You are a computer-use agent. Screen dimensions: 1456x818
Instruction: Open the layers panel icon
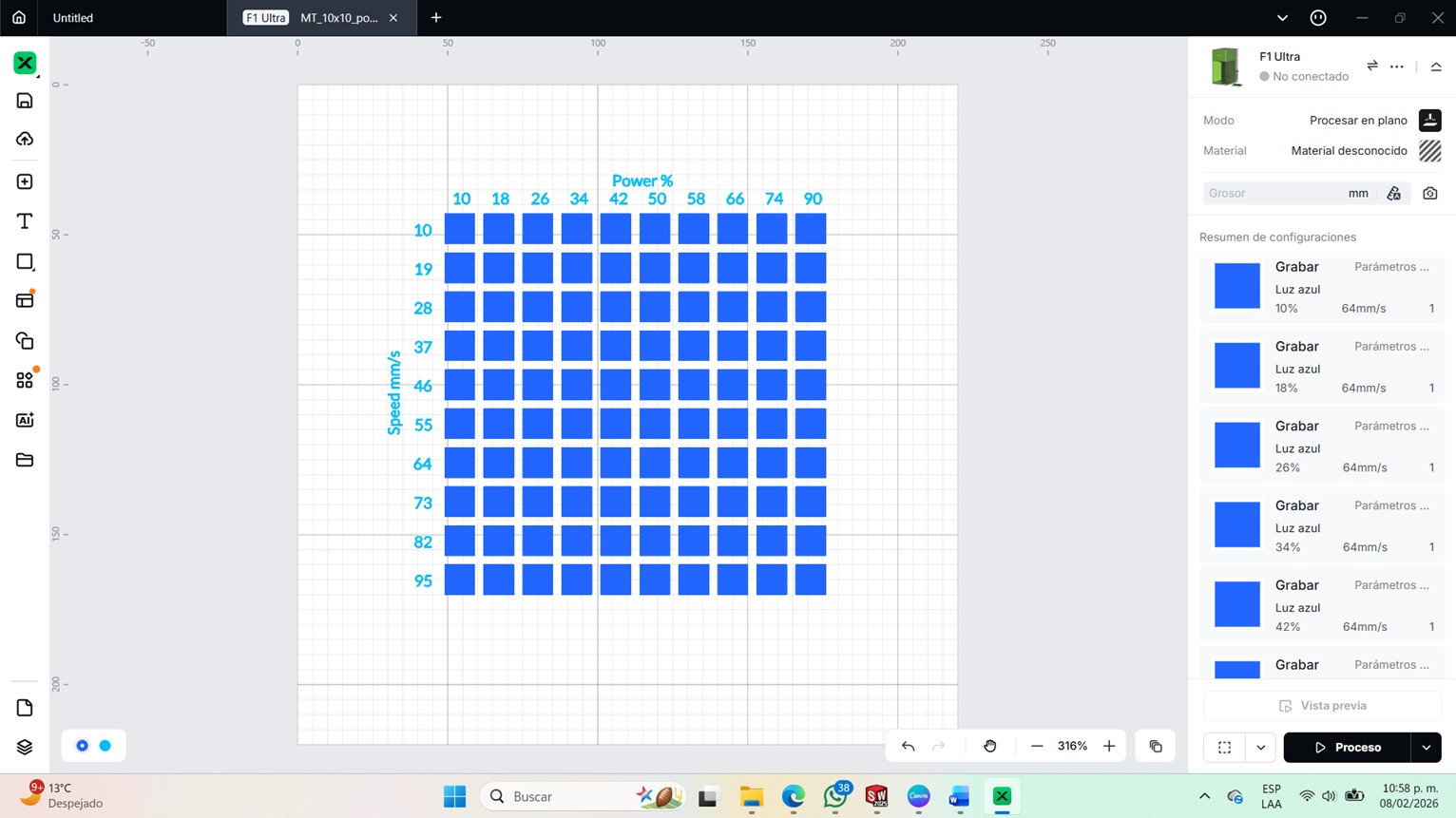coord(25,747)
